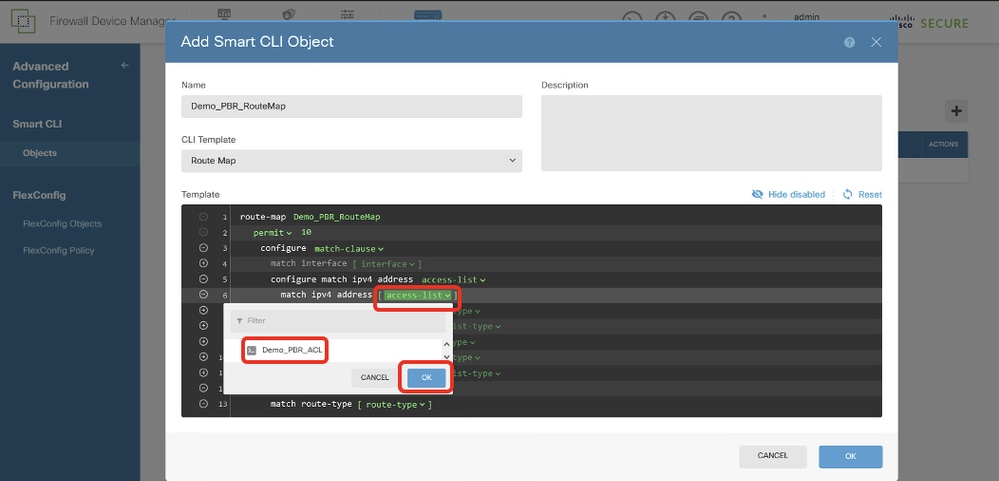Screen dimensions: 999x481
Task: Click the list scroll-down arrow in popup
Action: coord(447,357)
